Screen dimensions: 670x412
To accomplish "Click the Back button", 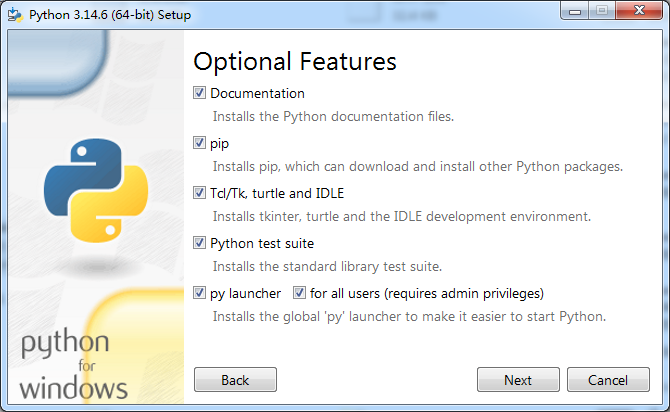I will click(x=235, y=380).
